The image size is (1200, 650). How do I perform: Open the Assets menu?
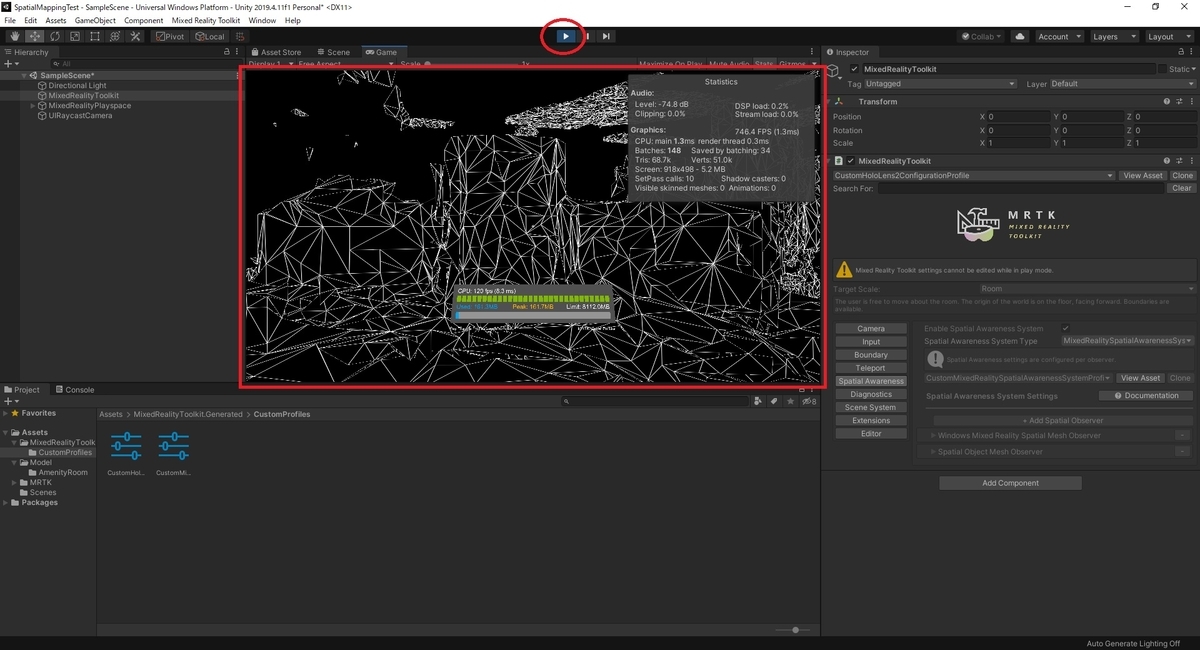point(56,20)
